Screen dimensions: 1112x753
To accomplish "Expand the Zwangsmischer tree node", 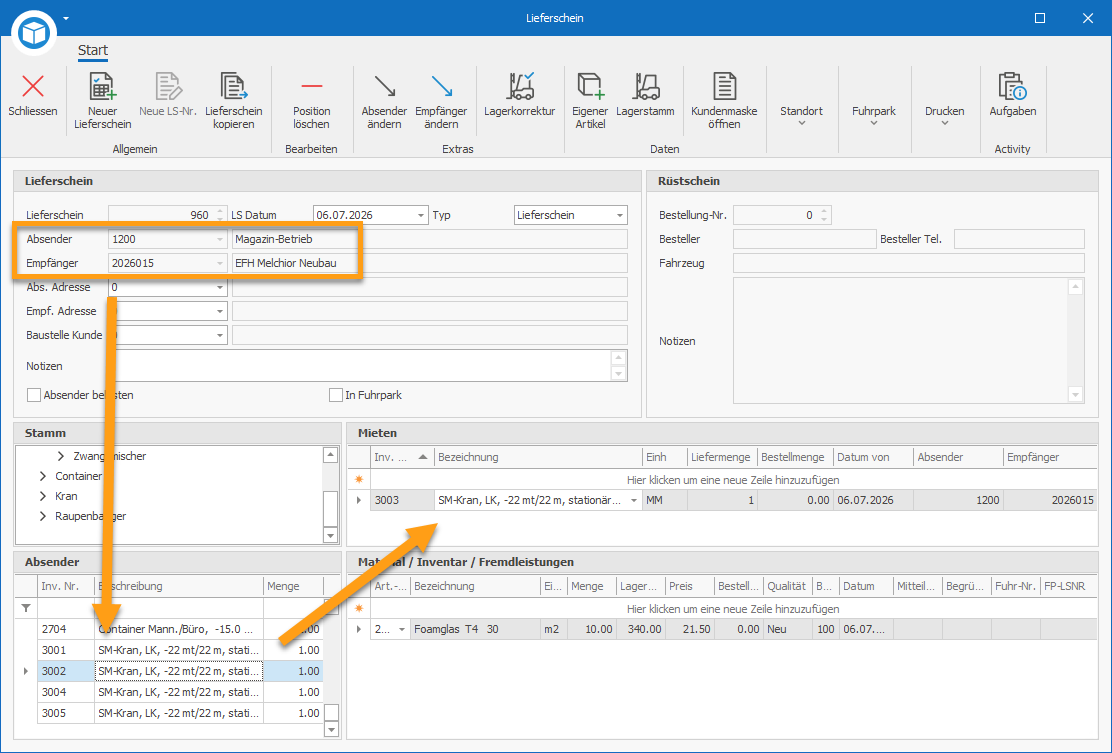I will pyautogui.click(x=61, y=457).
